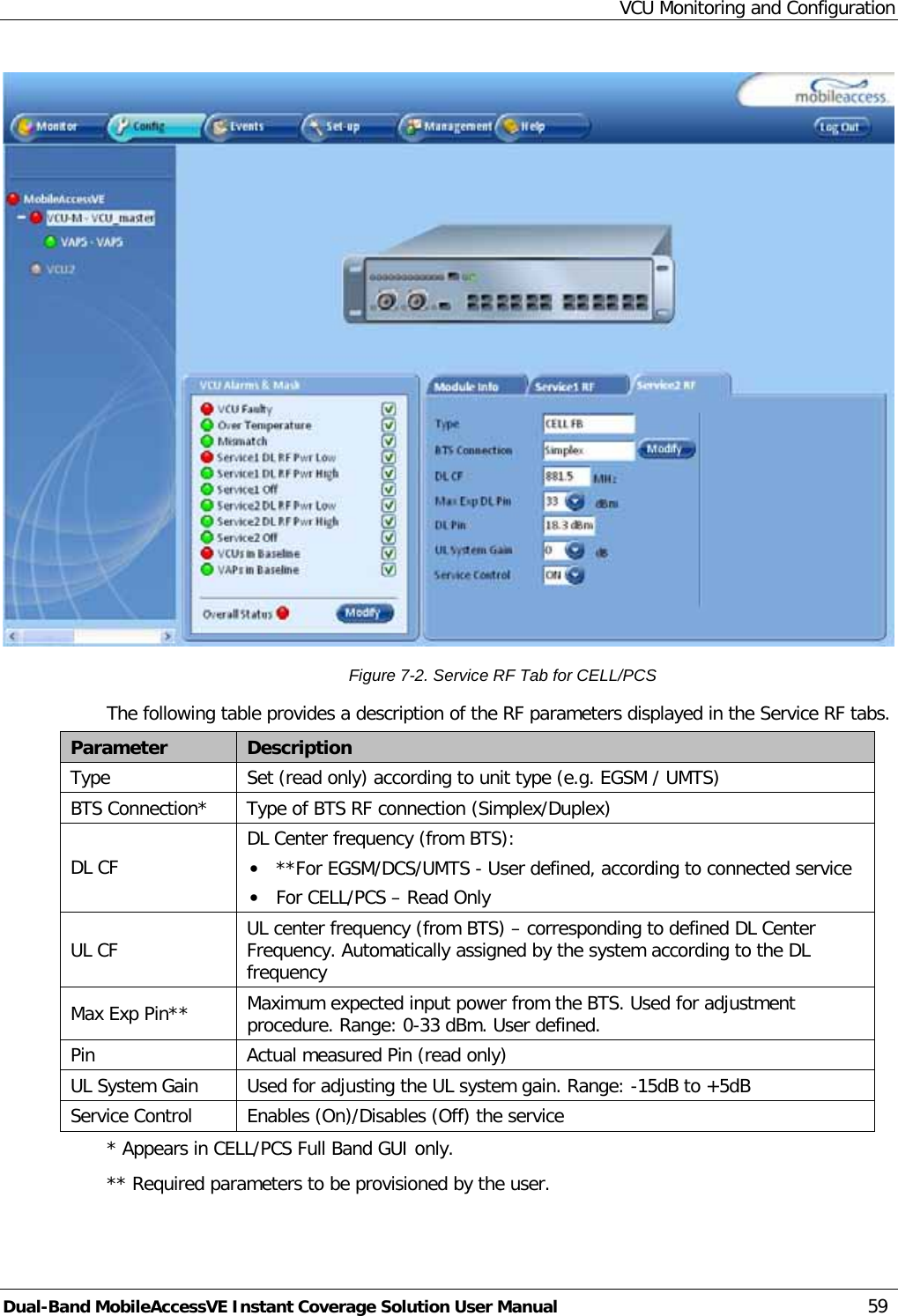Viewport: 898px width, 1316px height.
Task: Open the Help menu
Action: pos(543,127)
